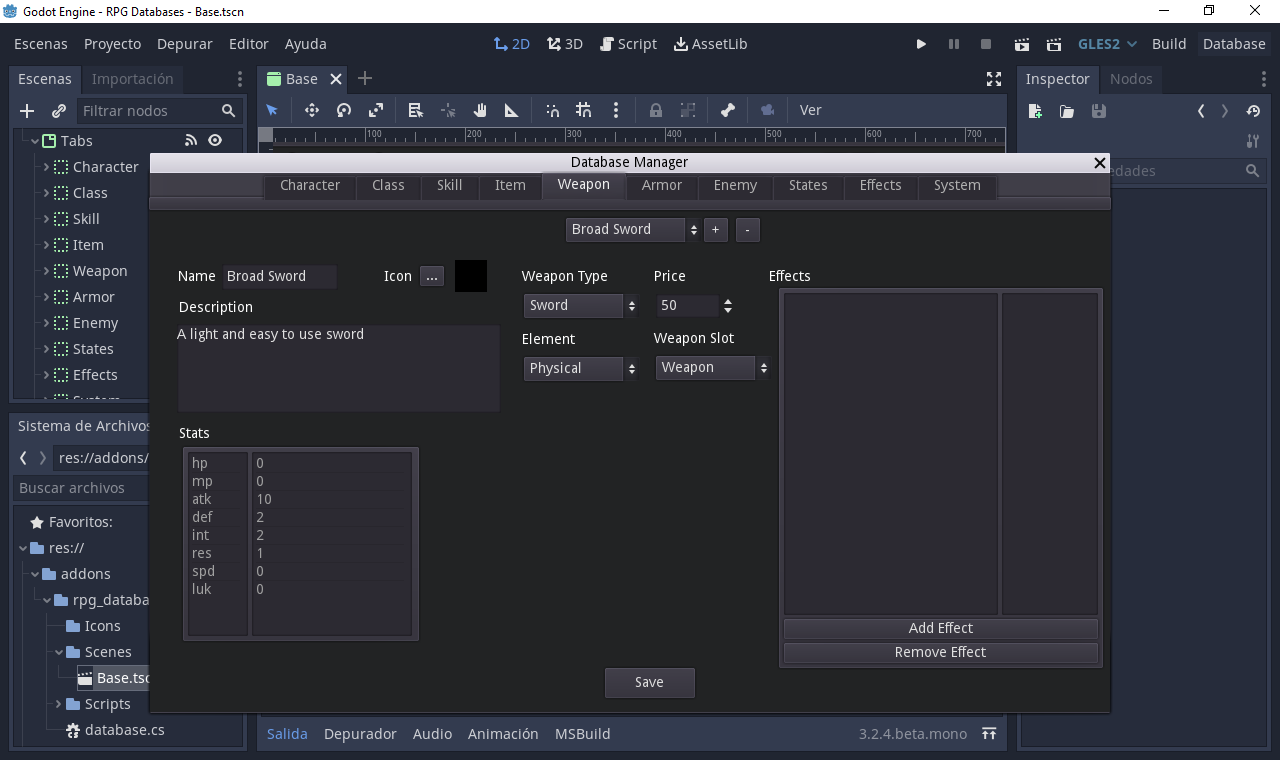This screenshot has width=1280, height=760.
Task: Select the arrow Select Mode tool
Action: coord(272,110)
